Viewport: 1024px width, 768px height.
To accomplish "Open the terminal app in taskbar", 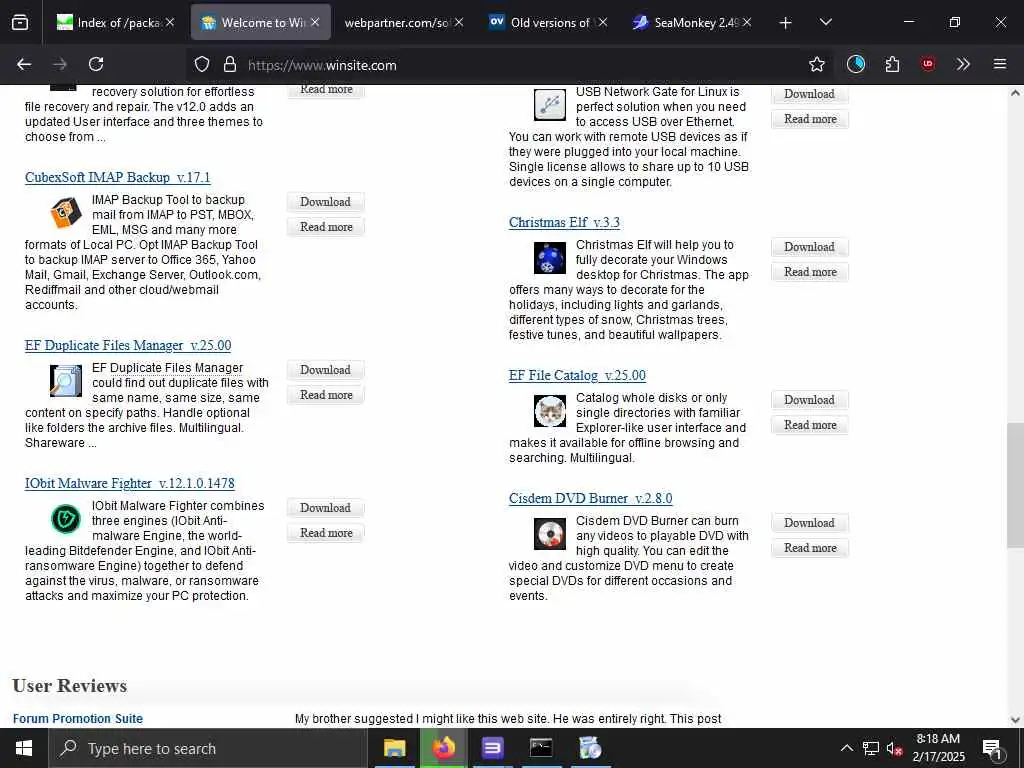I will click(541, 748).
